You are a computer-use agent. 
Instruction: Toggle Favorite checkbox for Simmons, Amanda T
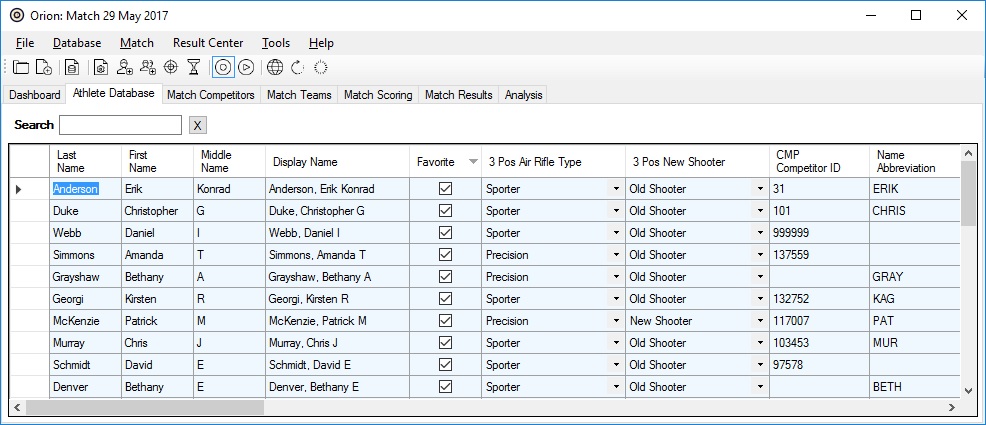click(445, 255)
